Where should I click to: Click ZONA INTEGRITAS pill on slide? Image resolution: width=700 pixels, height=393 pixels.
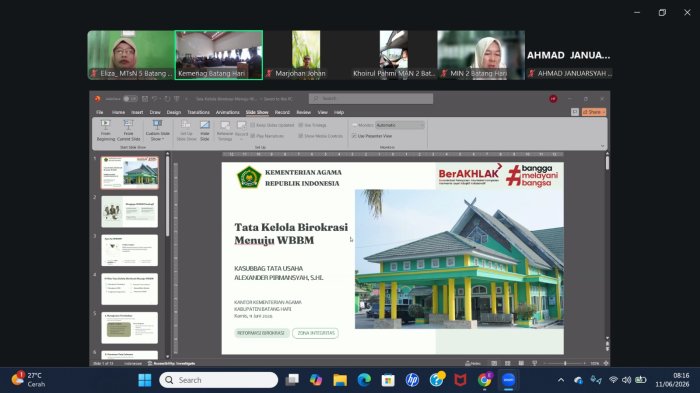coord(316,333)
